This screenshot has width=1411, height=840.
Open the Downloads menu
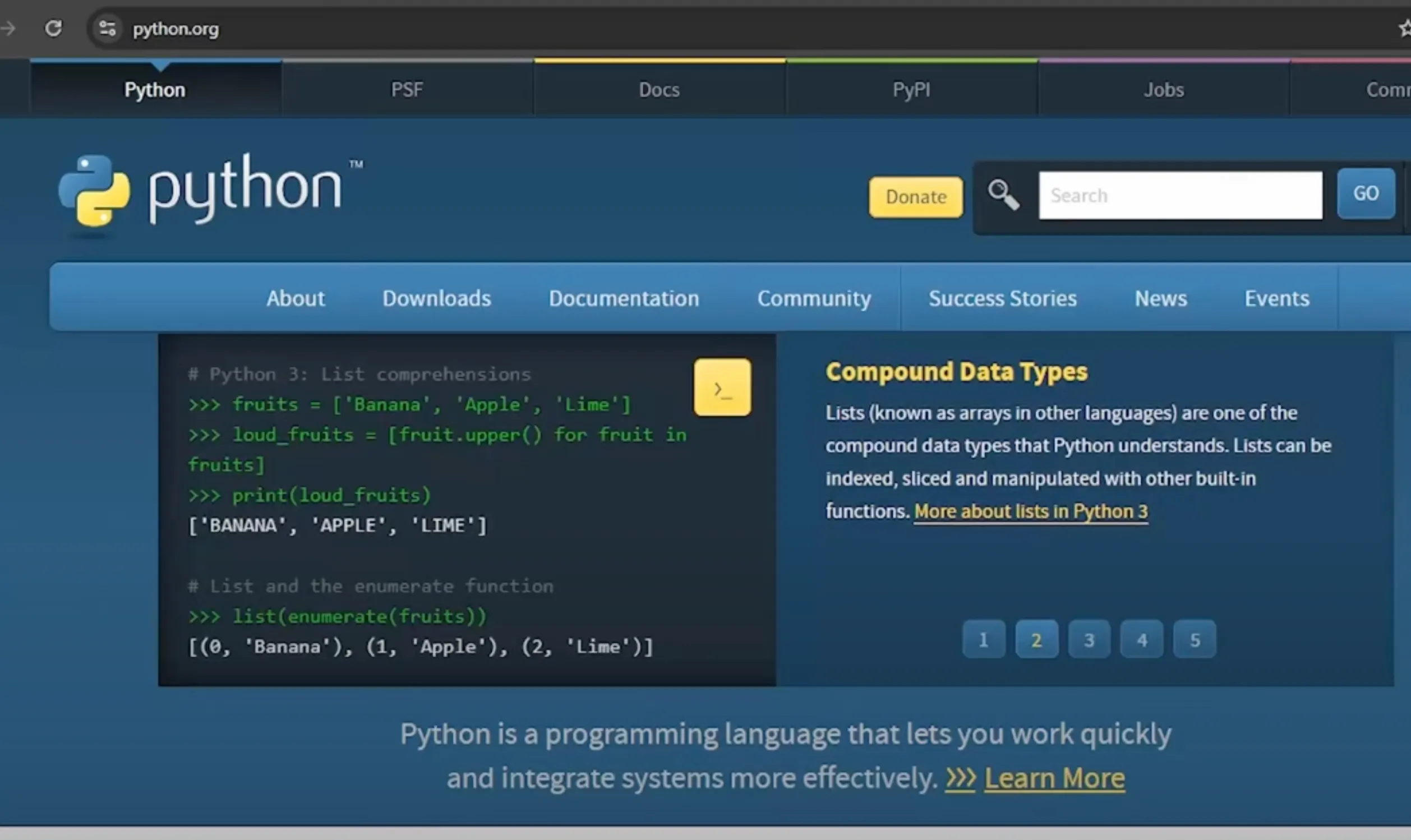point(436,298)
